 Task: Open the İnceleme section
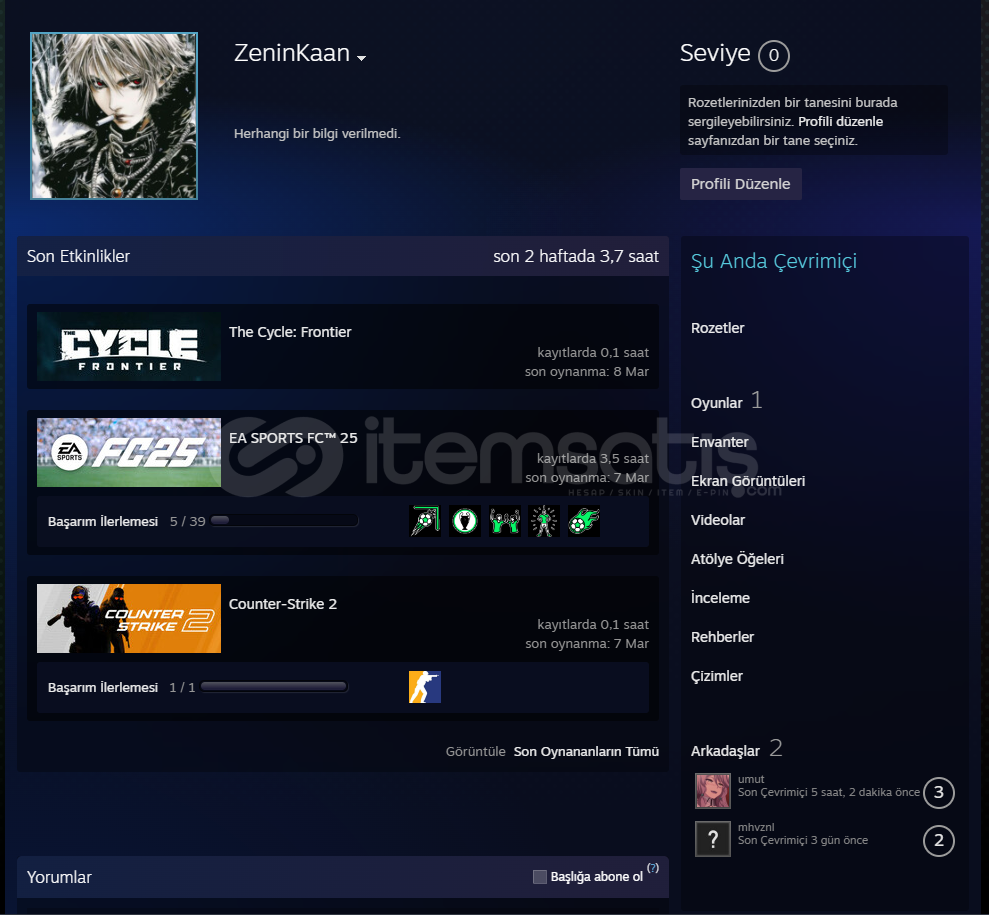point(720,598)
